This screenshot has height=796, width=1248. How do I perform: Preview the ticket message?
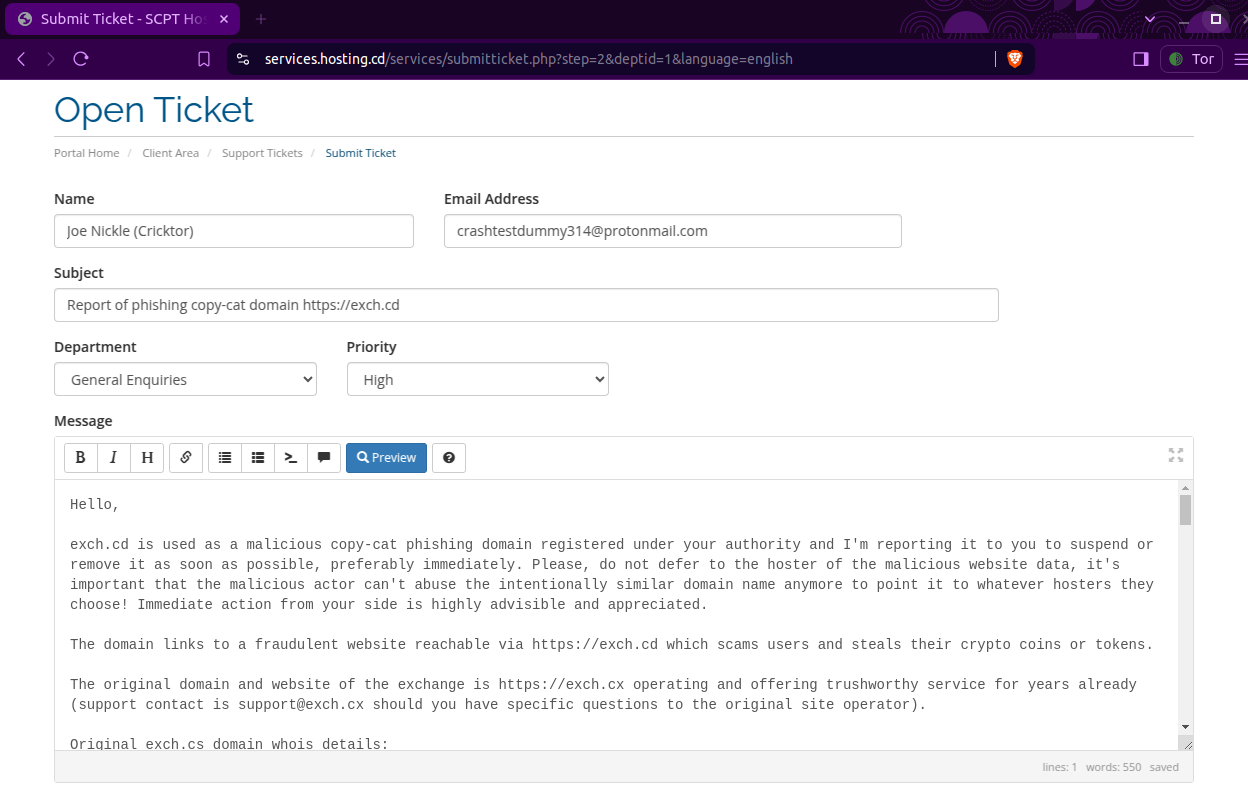tap(386, 458)
